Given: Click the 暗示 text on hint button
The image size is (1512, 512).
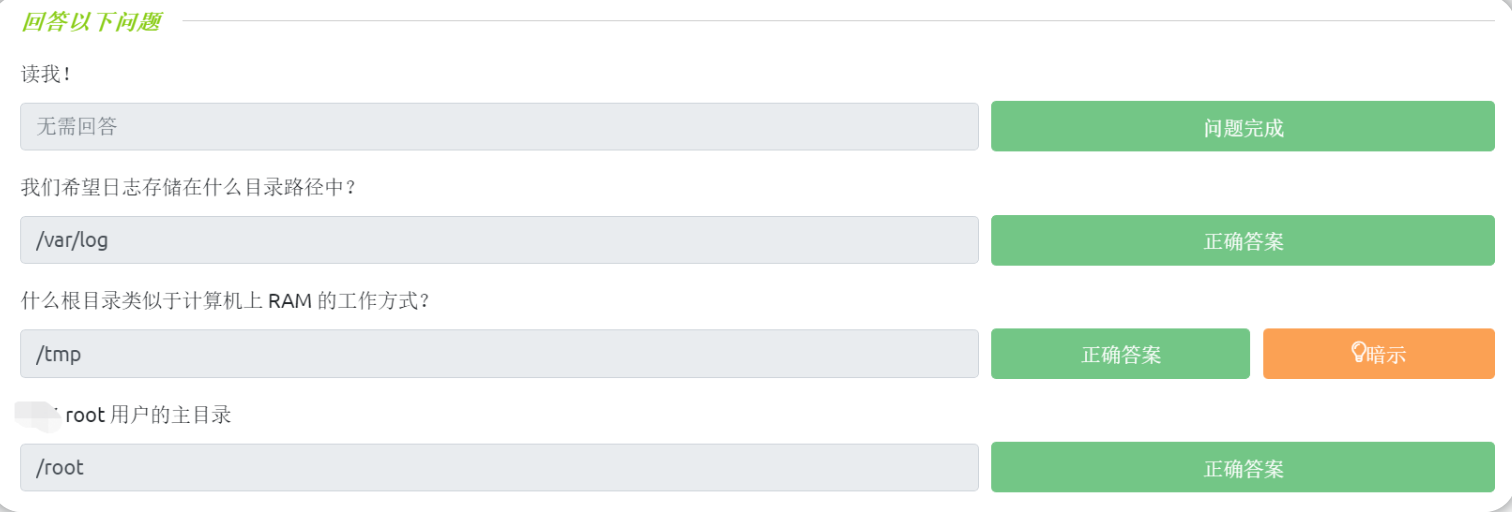Looking at the screenshot, I should (1387, 354).
